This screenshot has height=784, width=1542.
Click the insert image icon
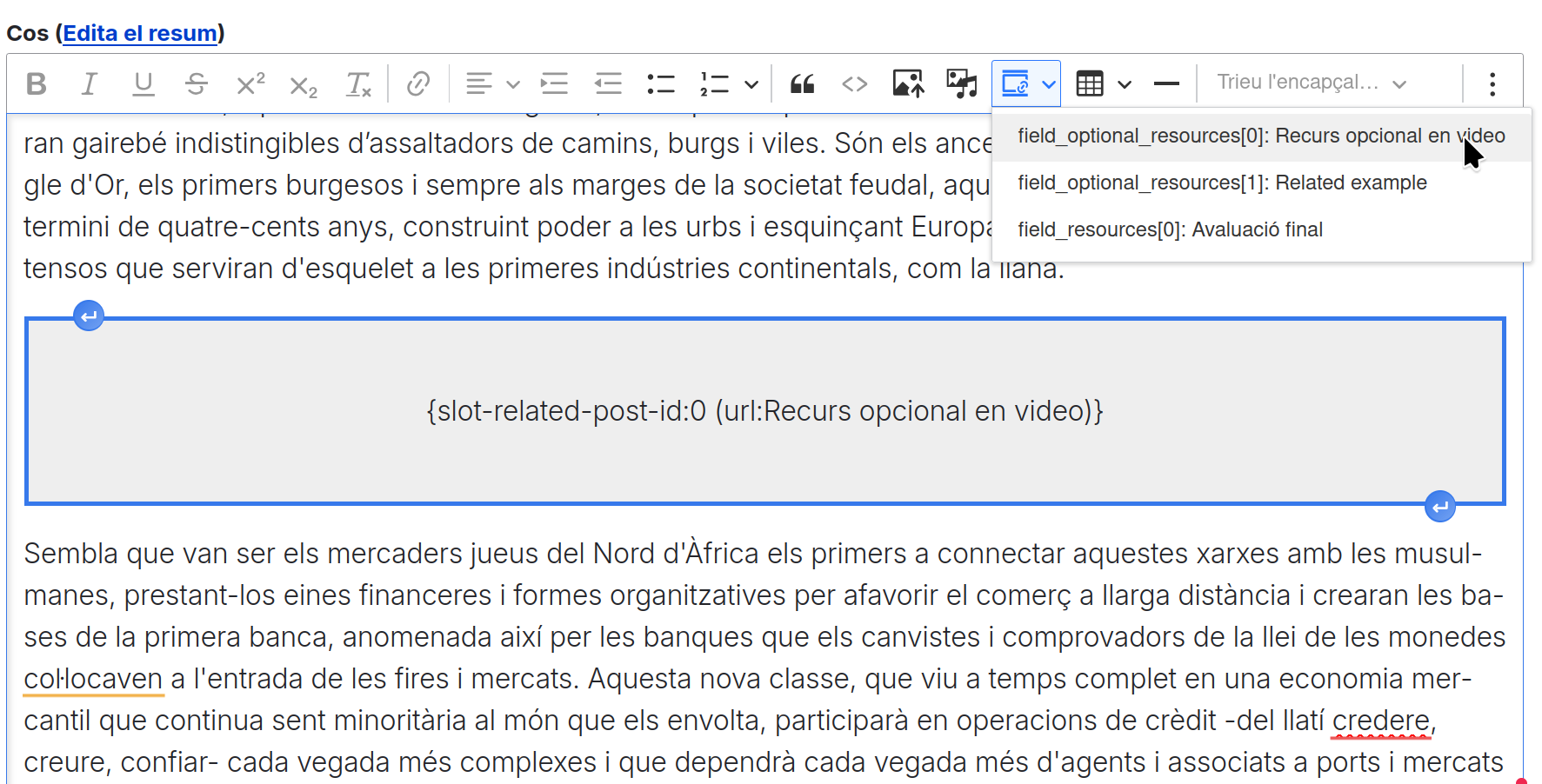coord(909,84)
